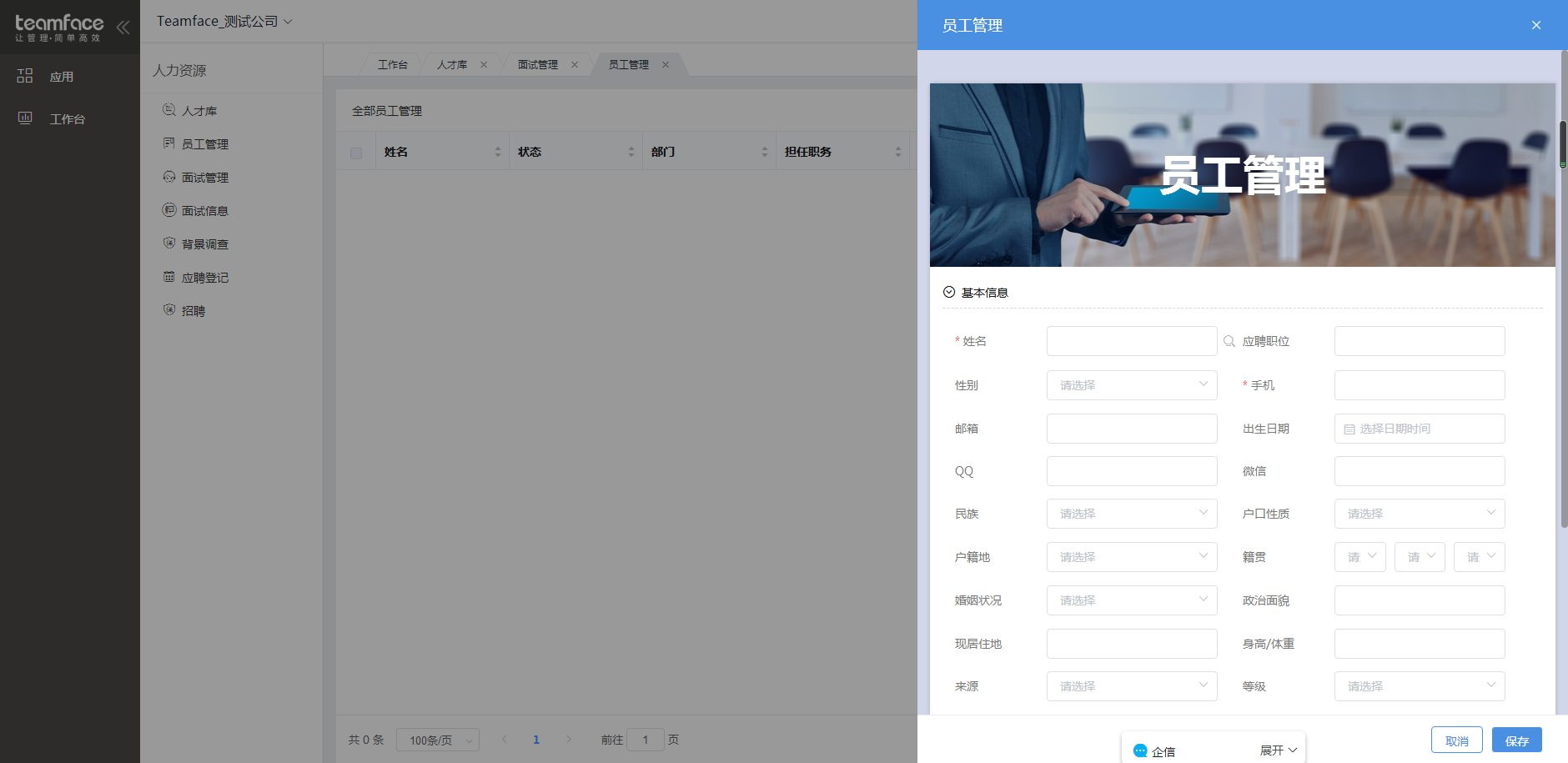Click the 应聘职位 input field
1568x763 pixels.
coord(1420,341)
